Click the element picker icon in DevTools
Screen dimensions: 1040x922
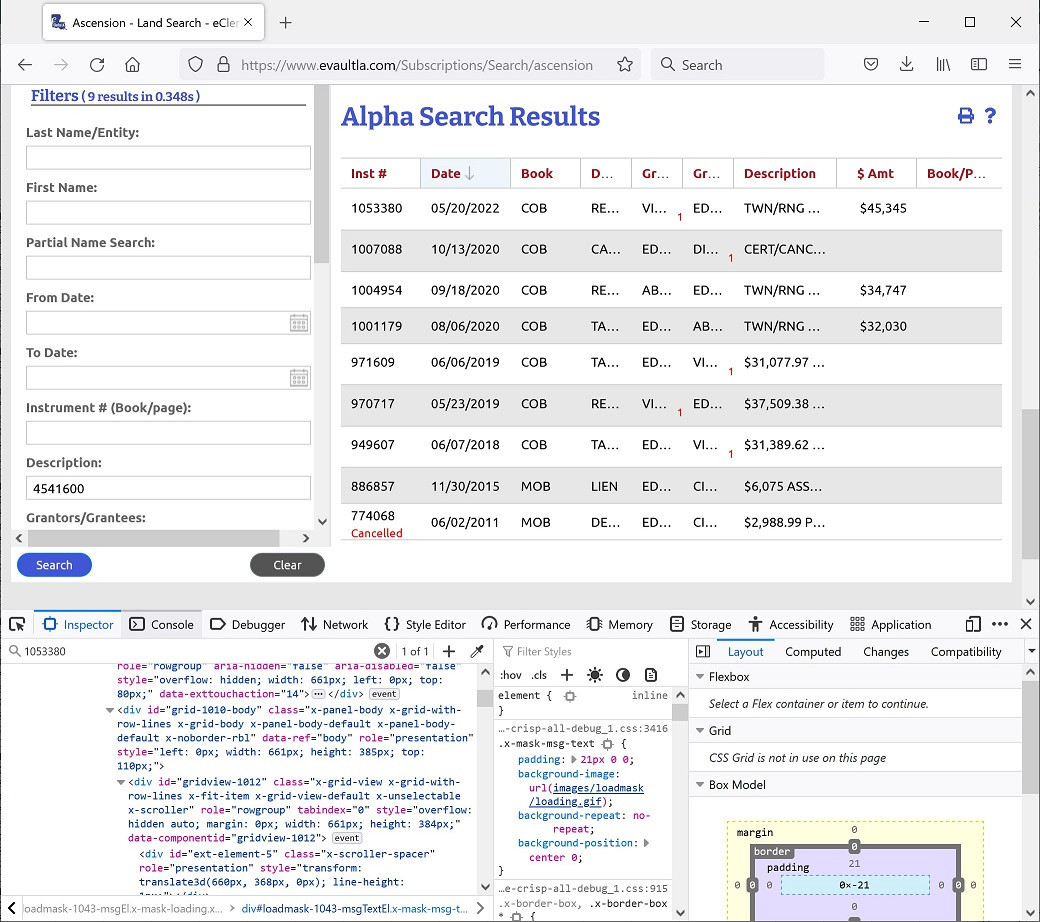point(17,624)
